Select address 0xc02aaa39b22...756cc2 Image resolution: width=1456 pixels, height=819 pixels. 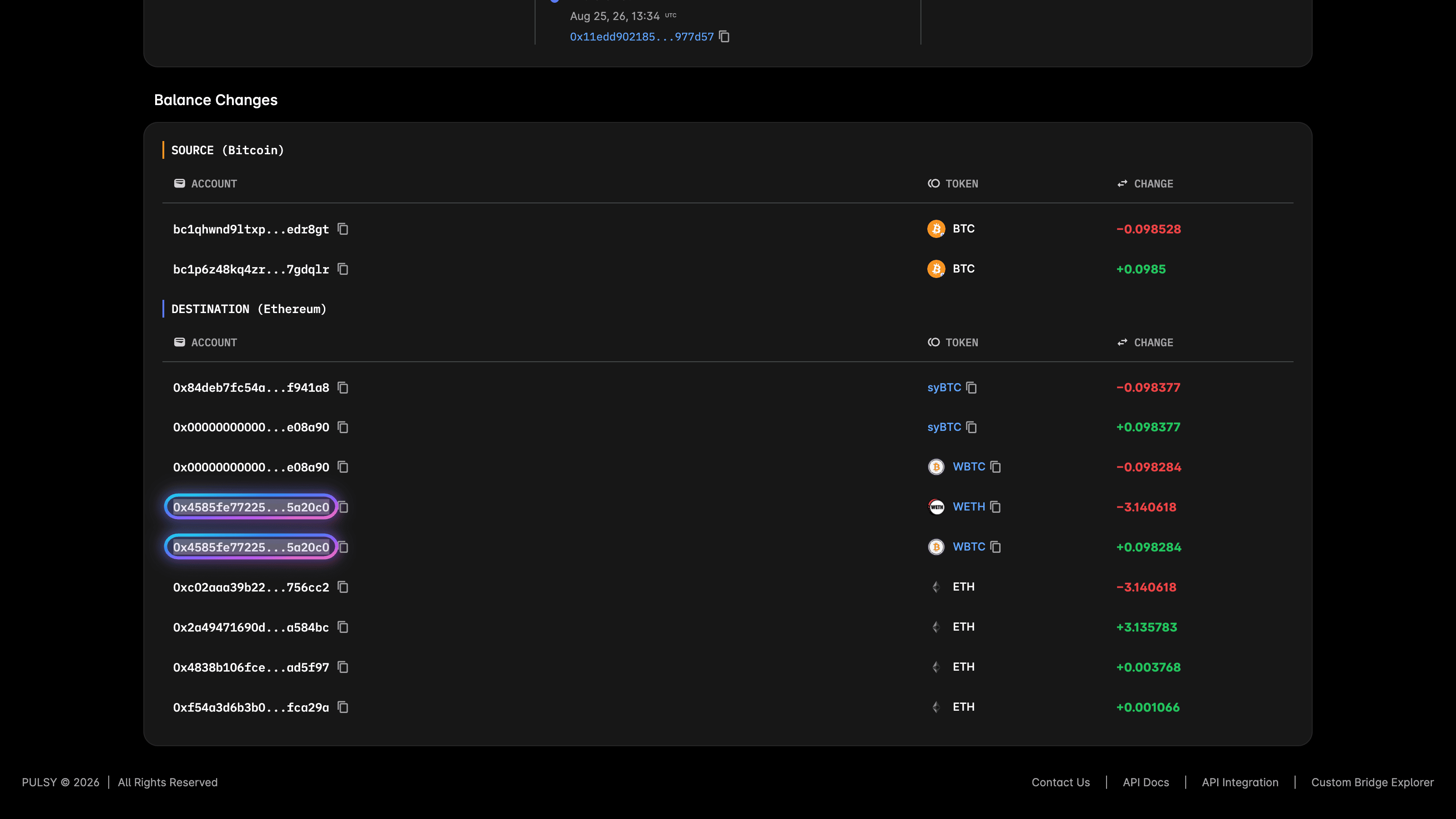[x=251, y=587]
